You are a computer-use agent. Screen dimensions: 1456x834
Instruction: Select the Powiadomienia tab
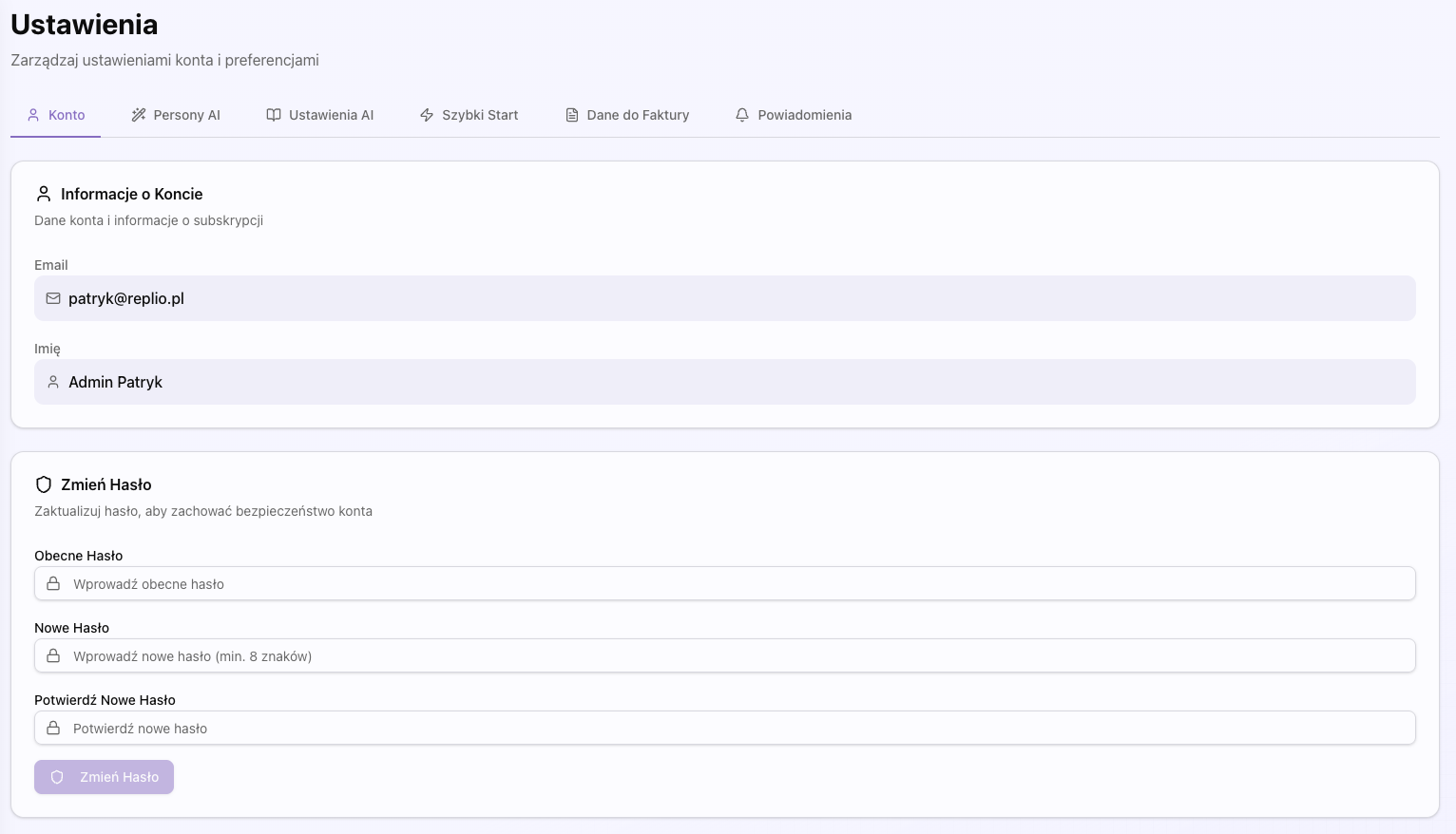pos(794,115)
